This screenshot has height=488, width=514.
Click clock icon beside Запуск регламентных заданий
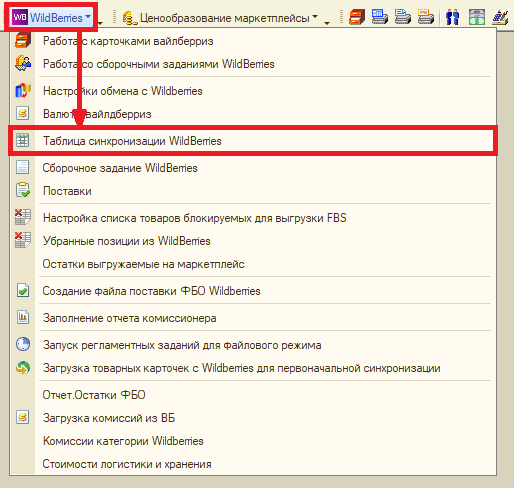click(x=23, y=344)
